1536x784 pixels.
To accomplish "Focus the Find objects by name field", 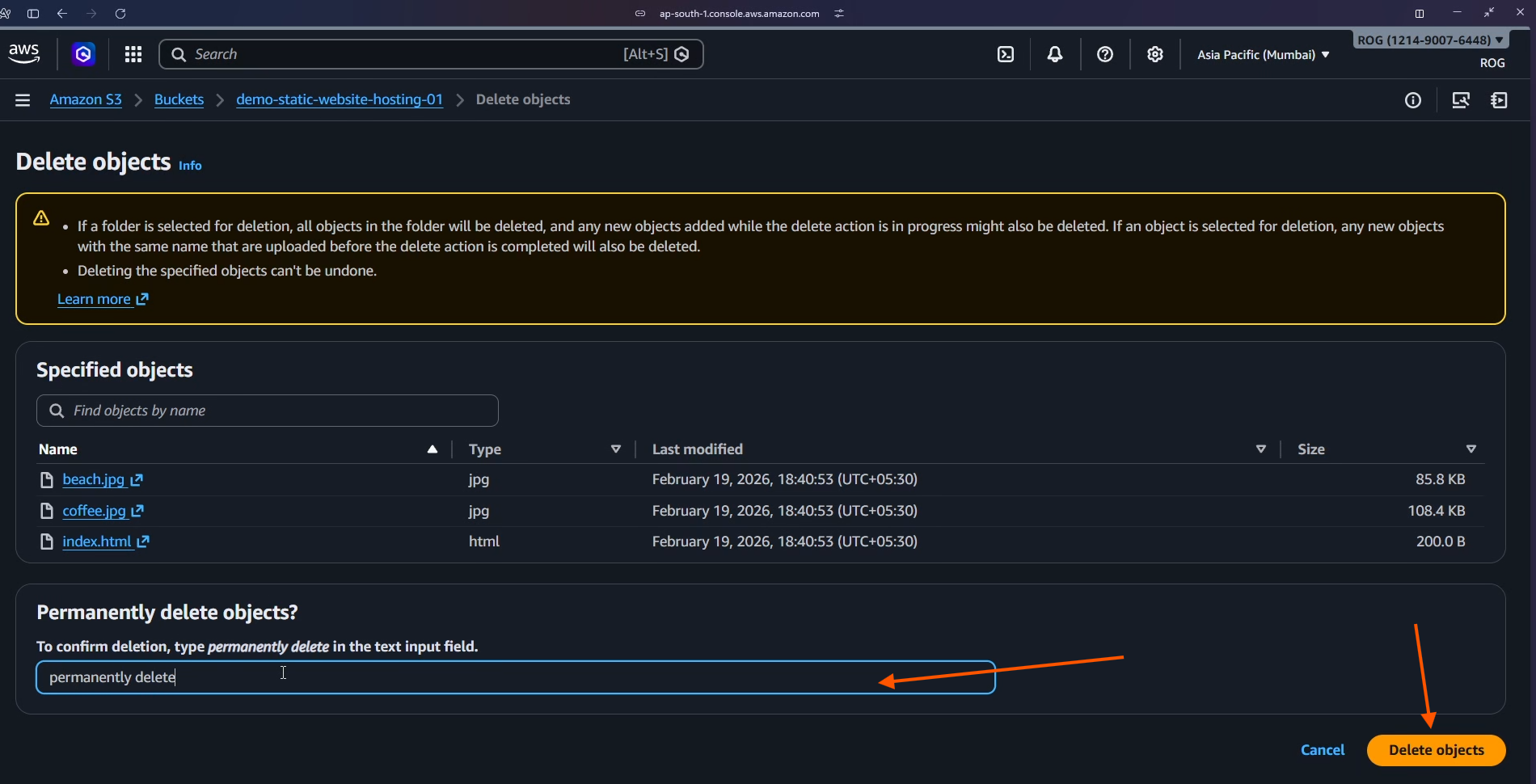I will click(275, 411).
